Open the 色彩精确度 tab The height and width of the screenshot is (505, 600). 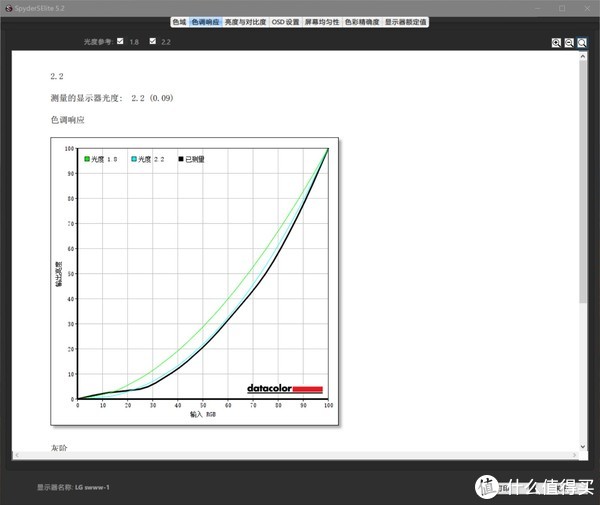coord(362,22)
